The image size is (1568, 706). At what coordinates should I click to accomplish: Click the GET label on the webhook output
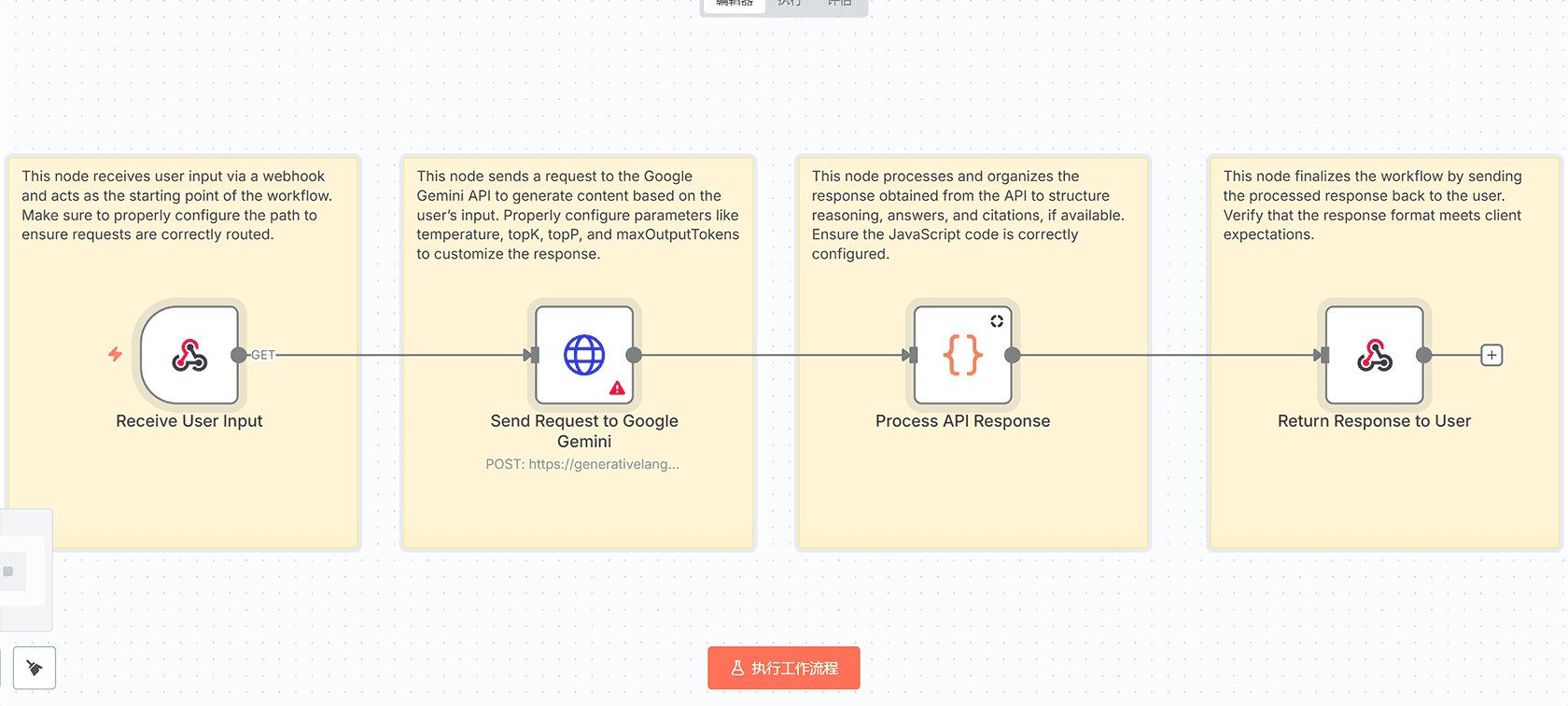(x=263, y=355)
